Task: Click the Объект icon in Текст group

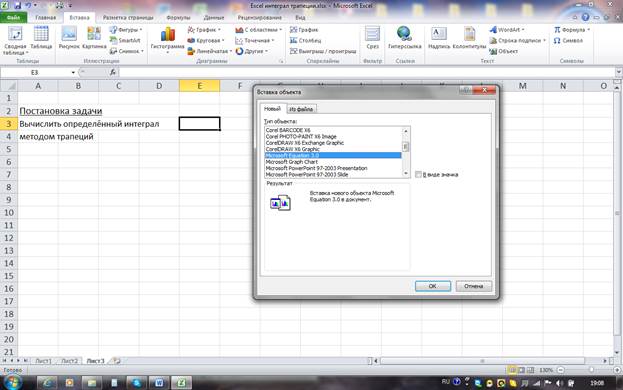Action: [503, 51]
